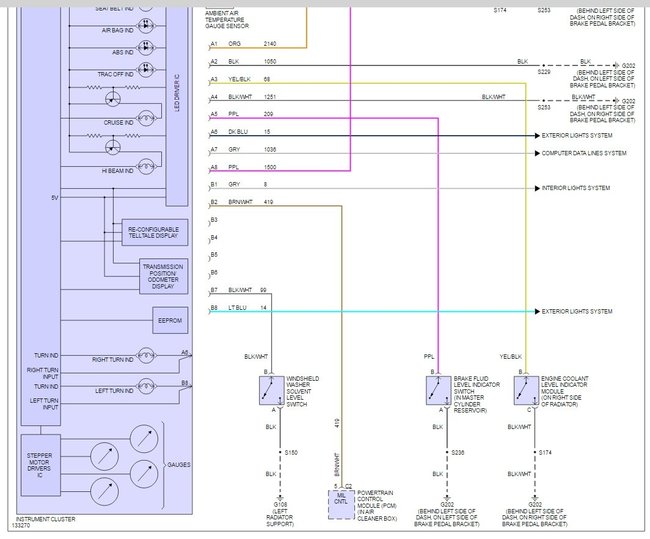Select the unused pin B6 label

(214, 272)
